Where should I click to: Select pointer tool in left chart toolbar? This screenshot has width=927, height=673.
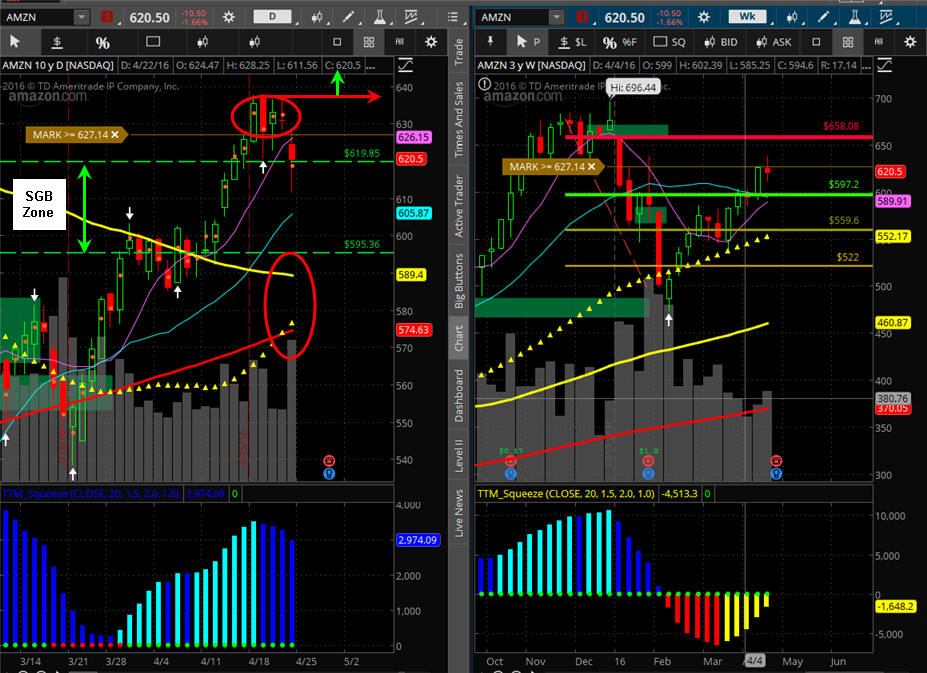coord(15,42)
